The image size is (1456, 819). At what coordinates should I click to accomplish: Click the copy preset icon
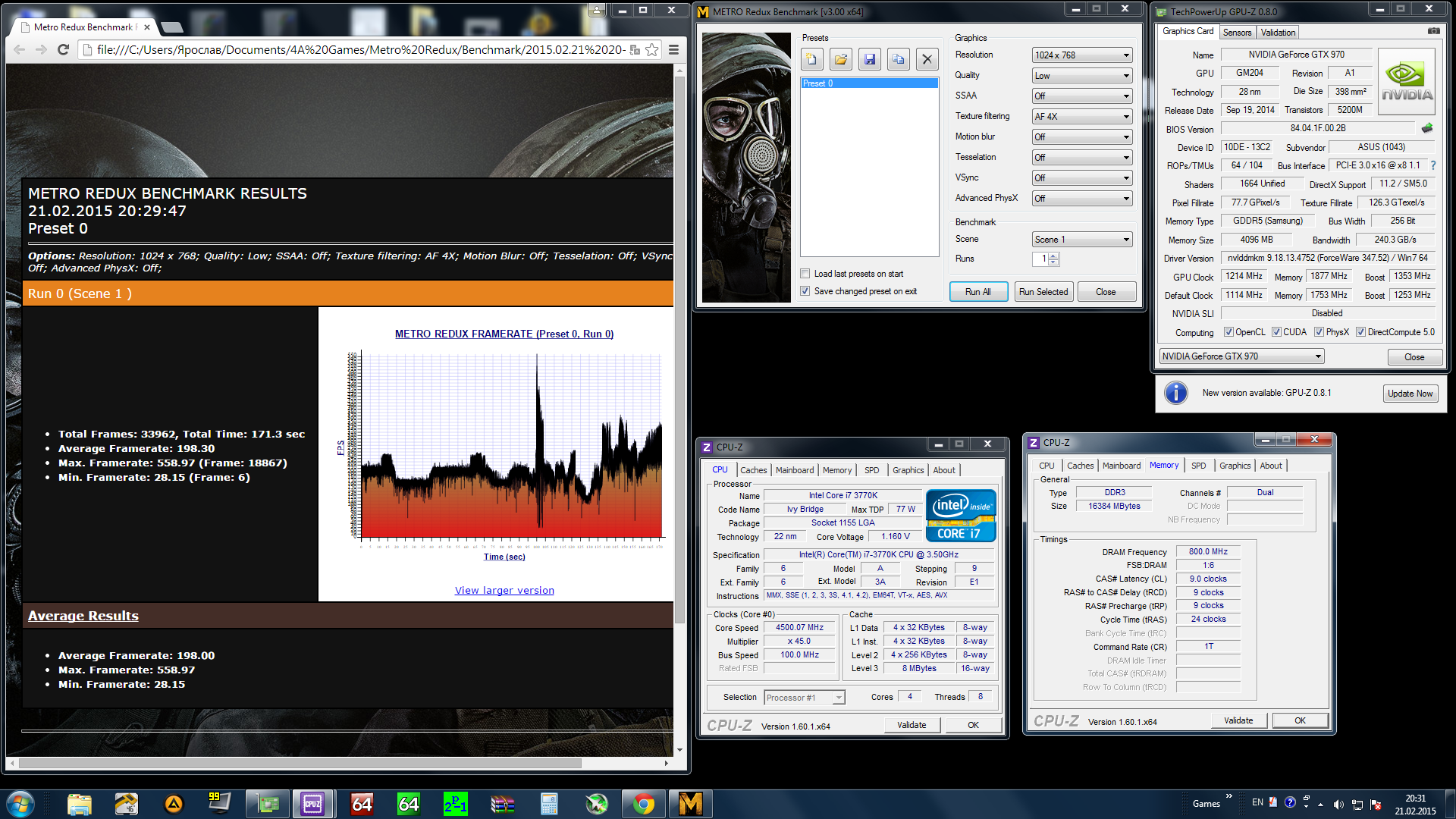pos(898,59)
